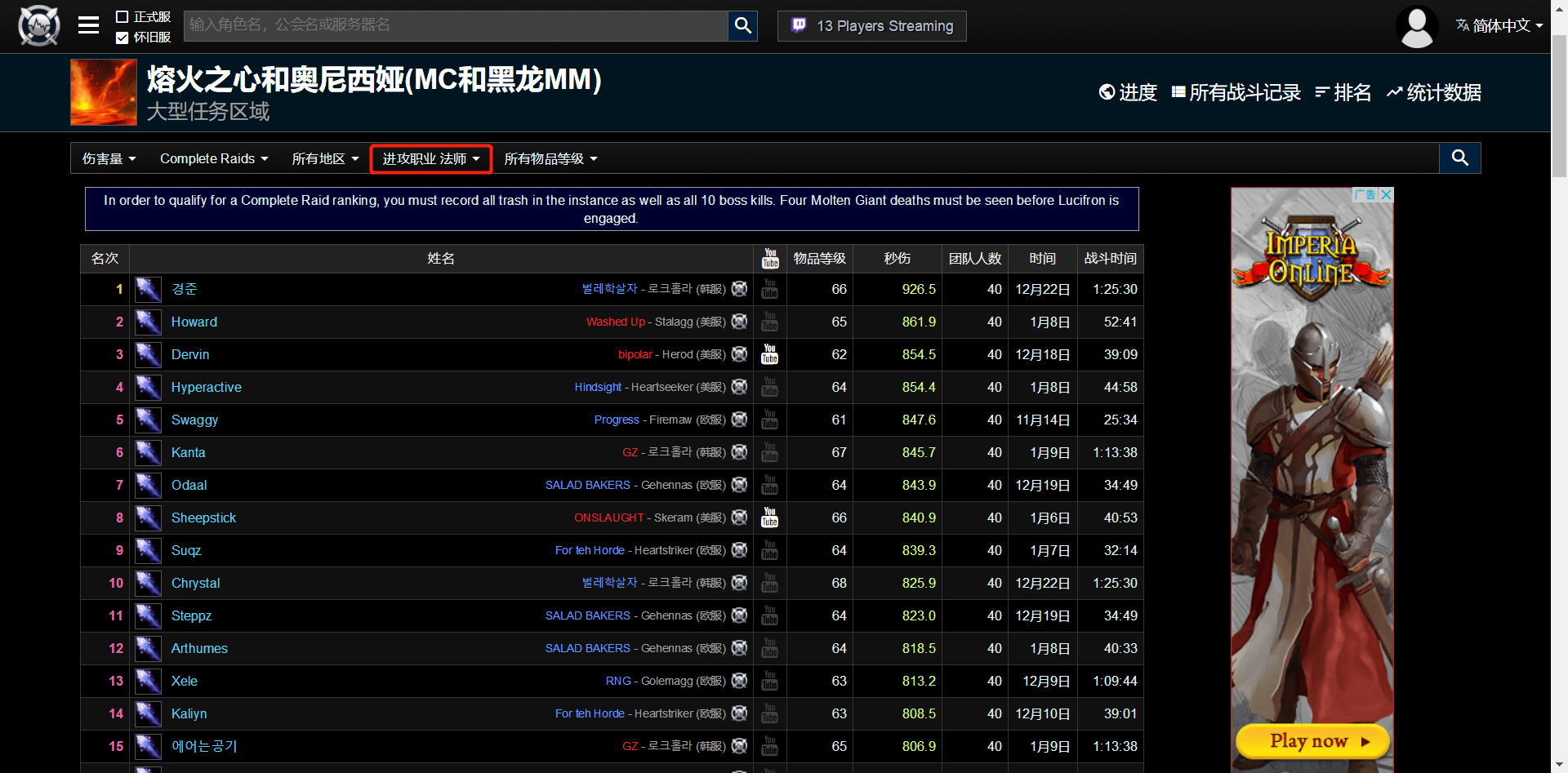Image resolution: width=1568 pixels, height=773 pixels.
Task: Open Hyperactive's character page
Action: (x=206, y=387)
